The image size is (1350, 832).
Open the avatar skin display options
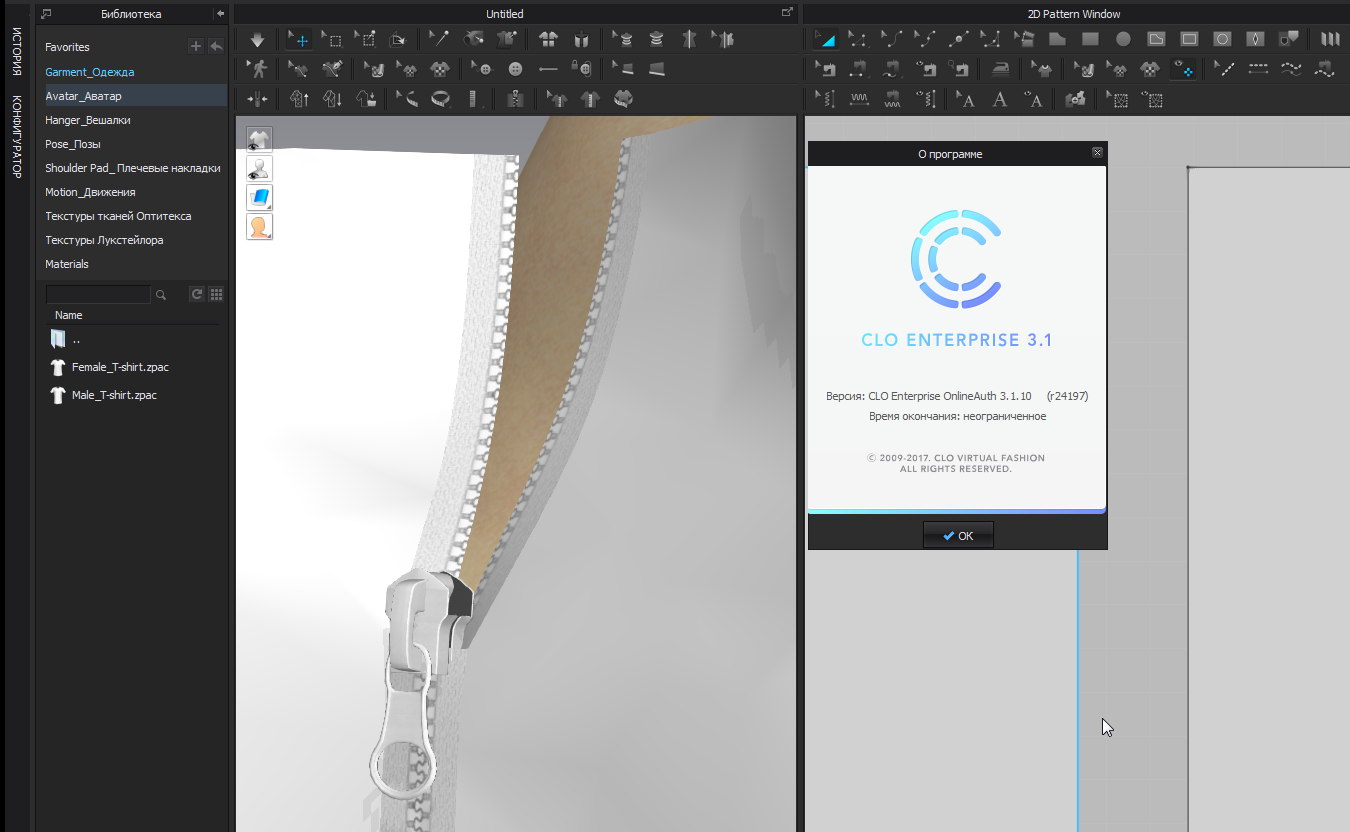pyautogui.click(x=260, y=226)
